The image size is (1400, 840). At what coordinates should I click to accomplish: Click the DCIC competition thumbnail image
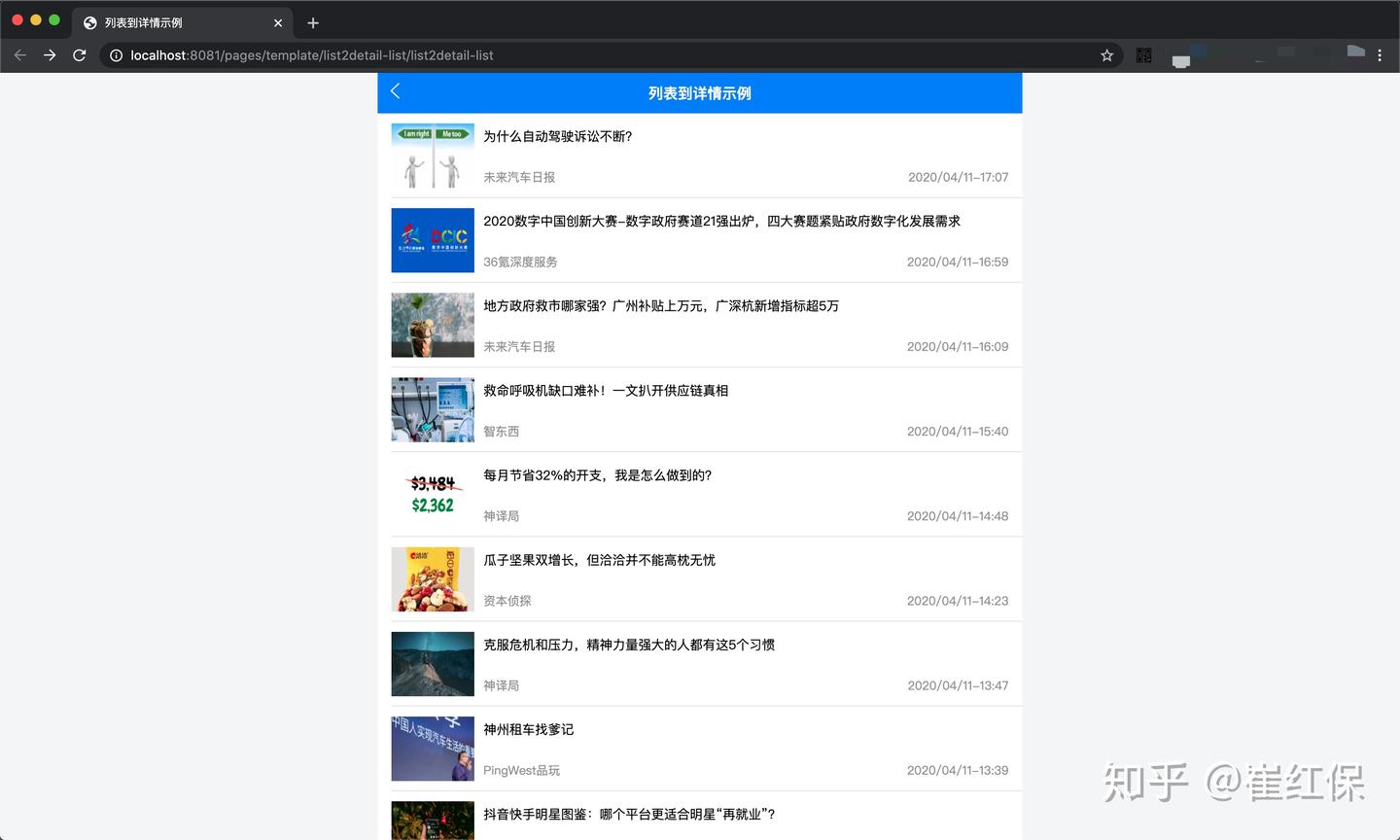432,240
